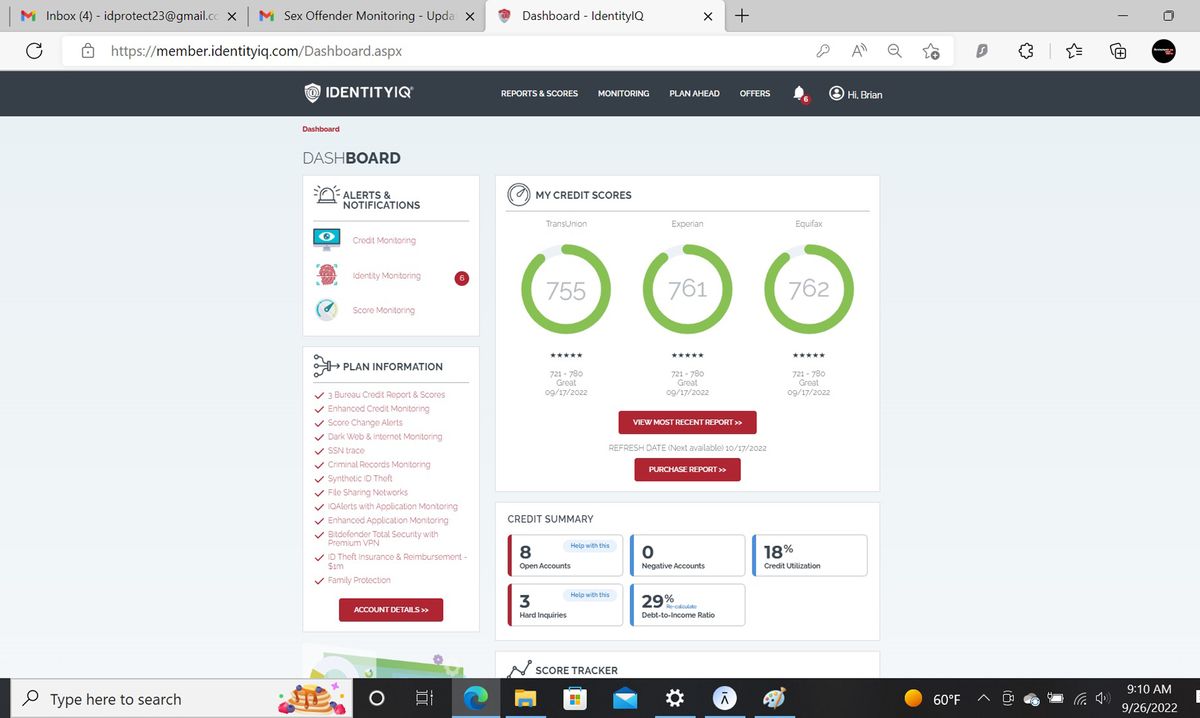Click the Plan Information signpost icon
This screenshot has height=718, width=1200.
click(x=322, y=365)
